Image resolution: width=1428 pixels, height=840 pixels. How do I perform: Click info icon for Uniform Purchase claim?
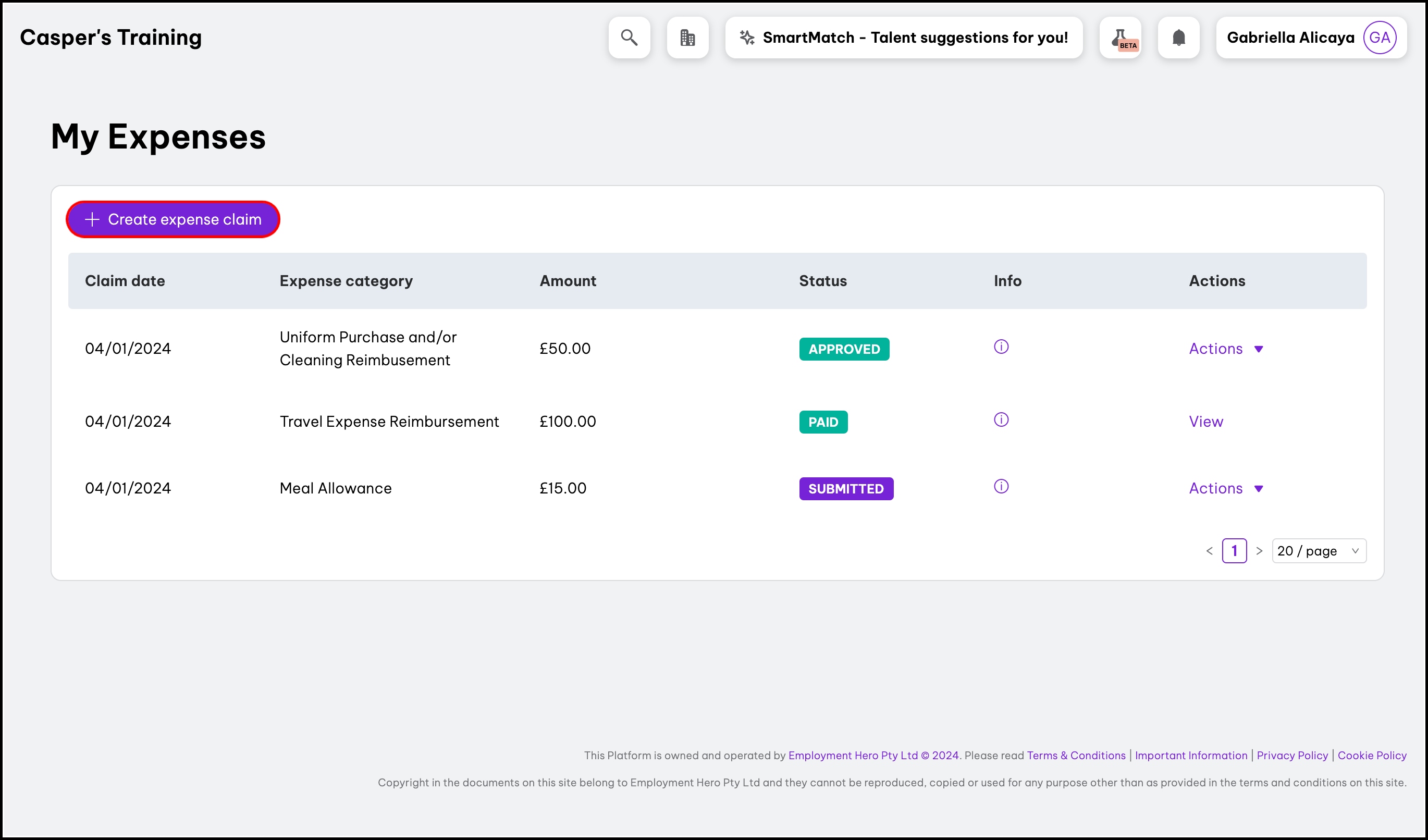pyautogui.click(x=1001, y=347)
